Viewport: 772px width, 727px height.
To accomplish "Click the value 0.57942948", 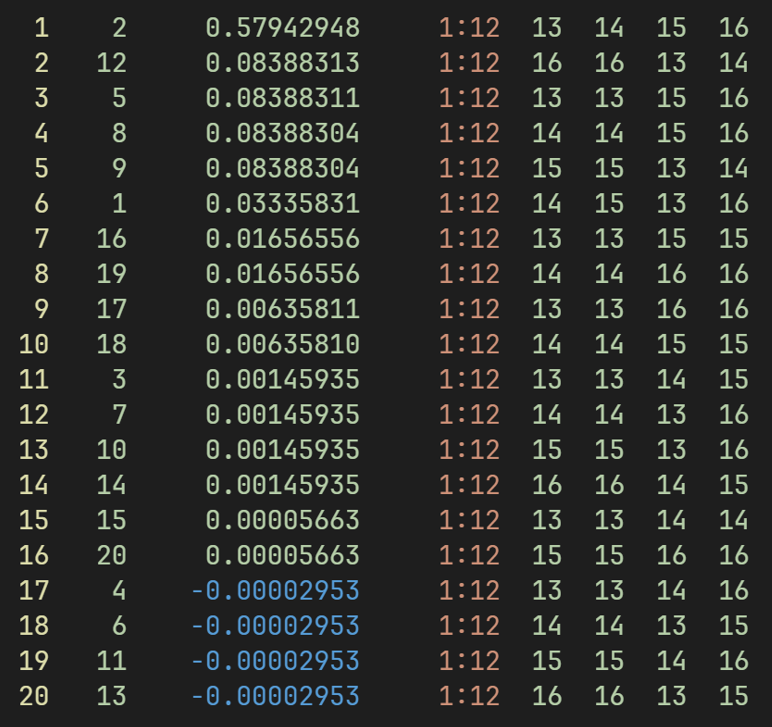I will pyautogui.click(x=282, y=28).
